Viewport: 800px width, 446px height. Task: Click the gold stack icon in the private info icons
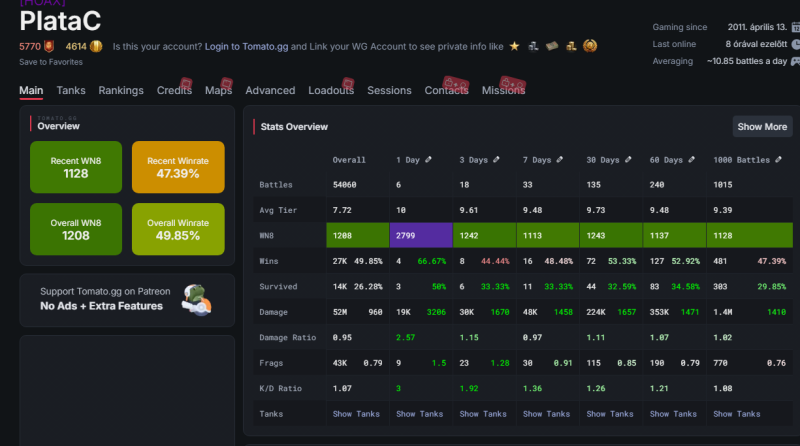pyautogui.click(x=571, y=46)
